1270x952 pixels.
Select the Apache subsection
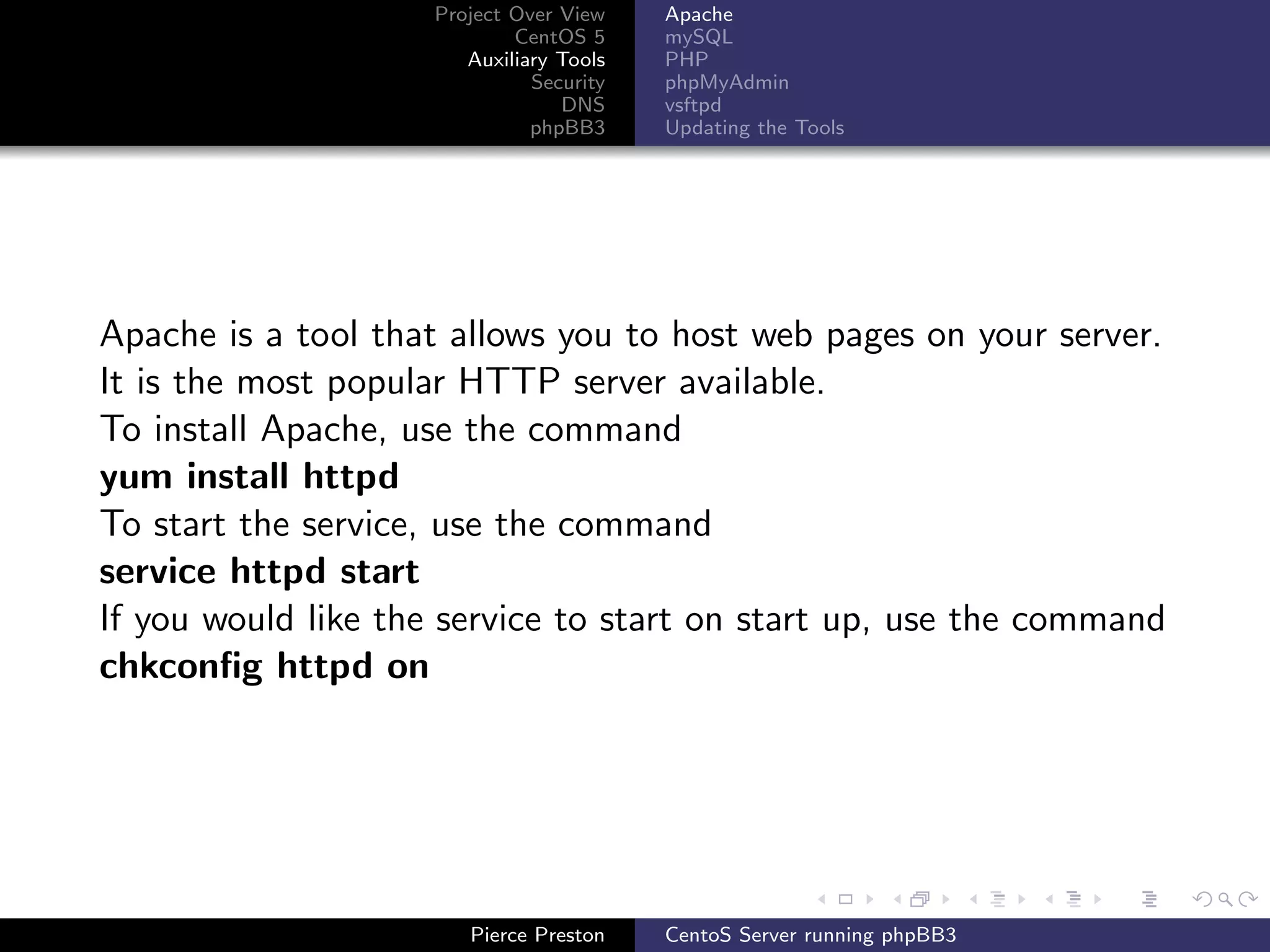(699, 14)
